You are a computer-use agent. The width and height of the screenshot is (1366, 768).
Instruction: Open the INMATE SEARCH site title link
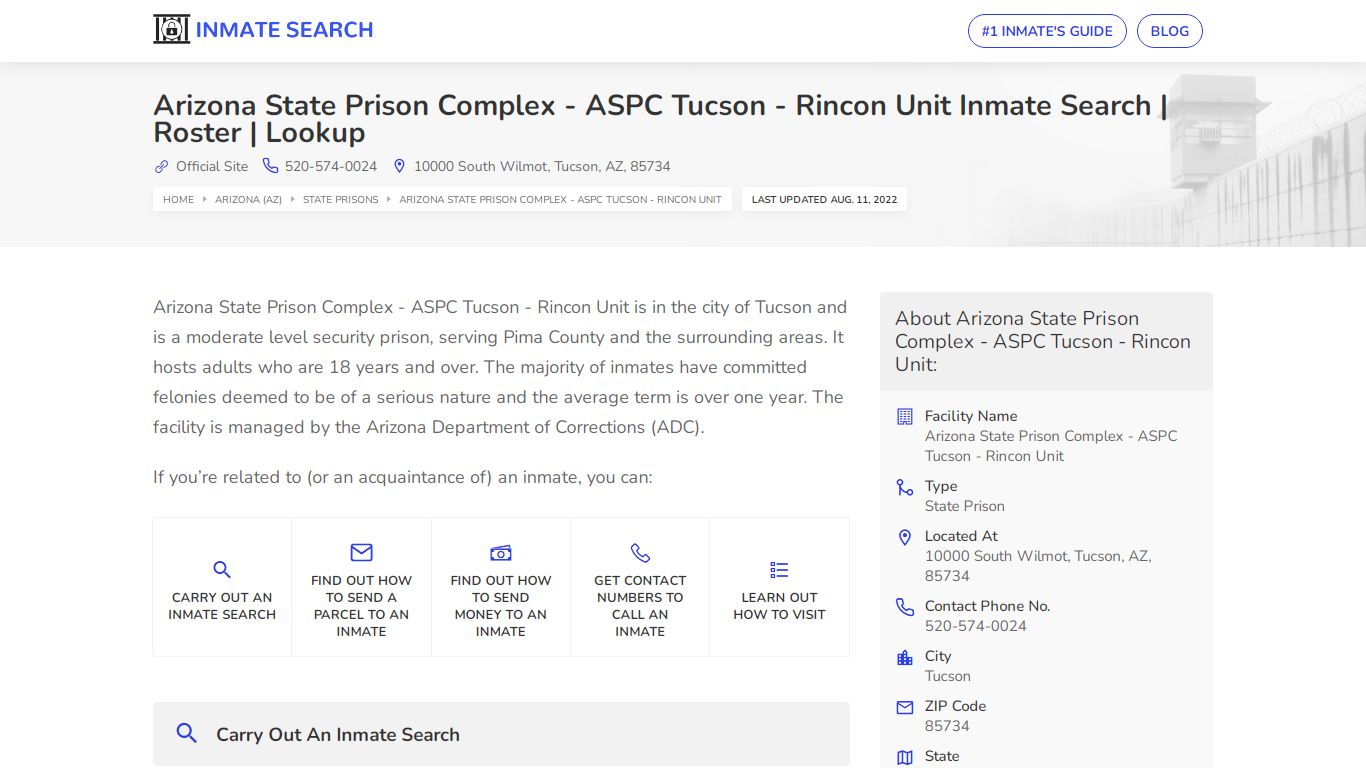point(284,30)
